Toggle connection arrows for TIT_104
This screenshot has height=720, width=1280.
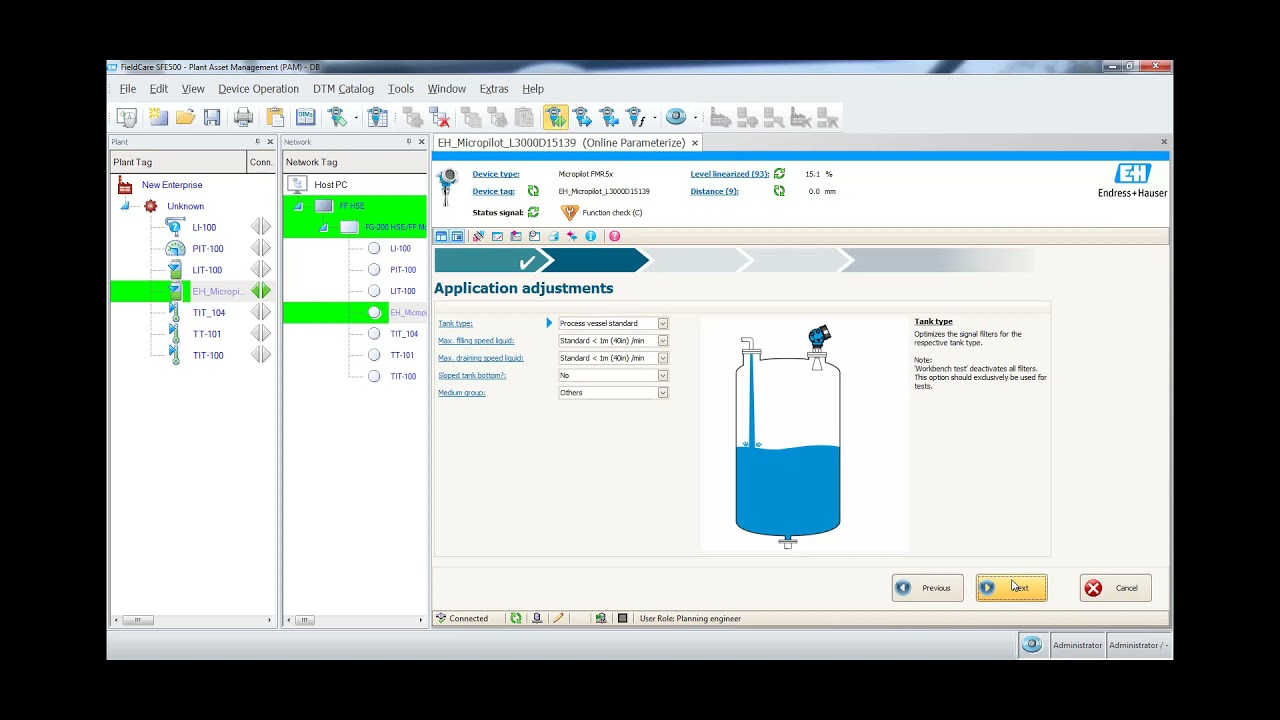(261, 312)
